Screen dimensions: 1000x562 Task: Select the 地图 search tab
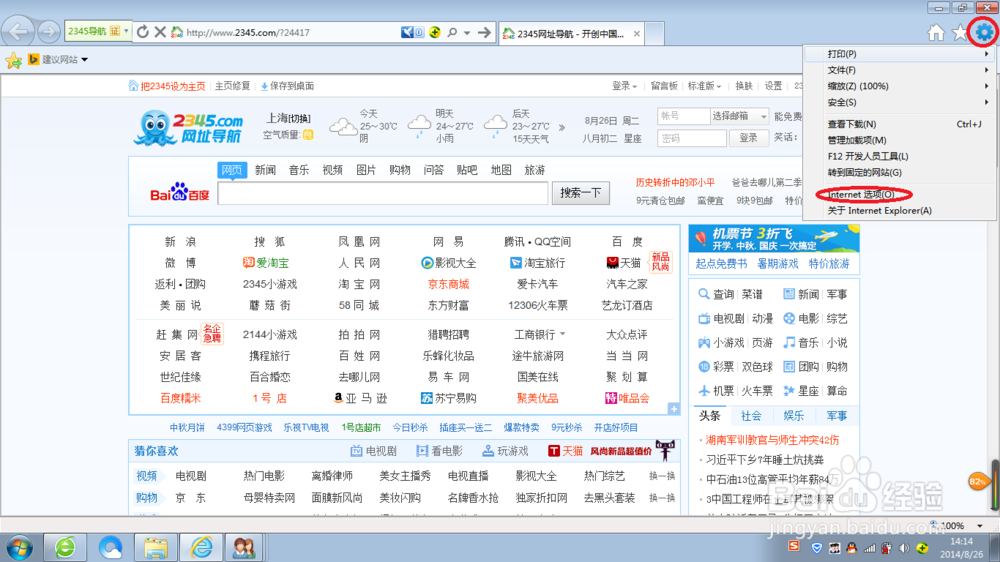(501, 170)
